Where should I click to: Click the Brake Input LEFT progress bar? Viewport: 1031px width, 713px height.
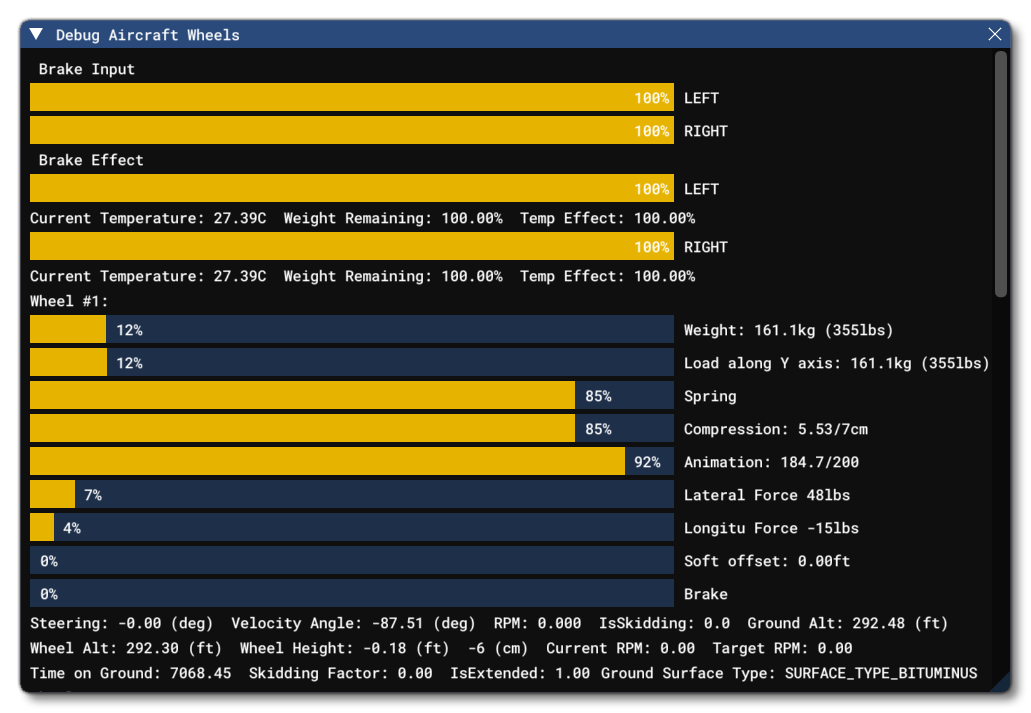pyautogui.click(x=350, y=98)
